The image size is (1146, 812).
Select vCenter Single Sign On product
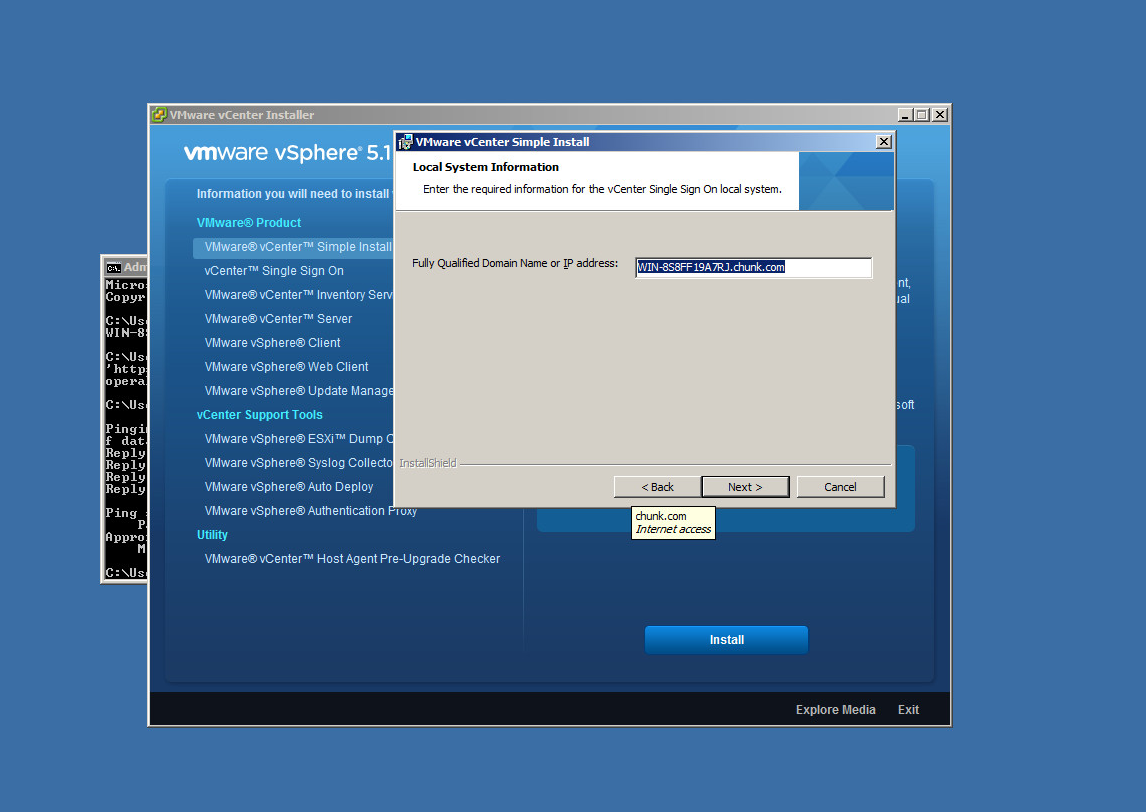[x=274, y=271]
